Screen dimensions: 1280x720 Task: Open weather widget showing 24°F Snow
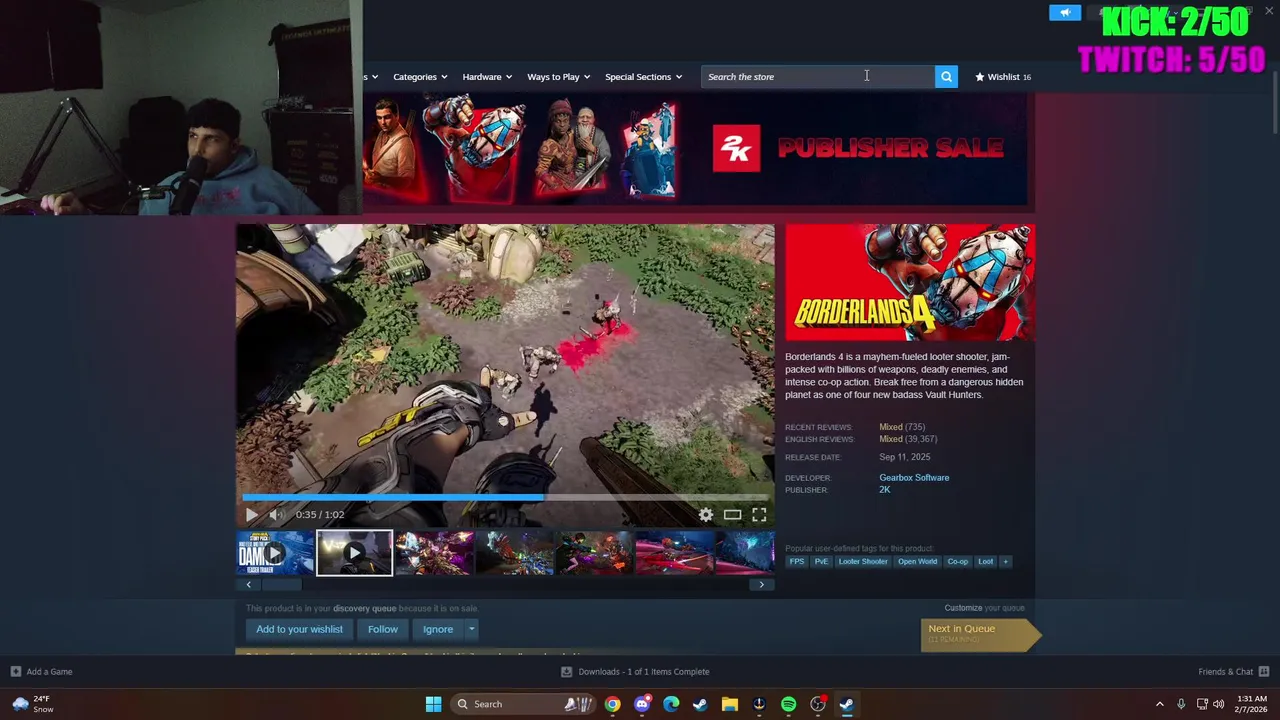pos(33,704)
